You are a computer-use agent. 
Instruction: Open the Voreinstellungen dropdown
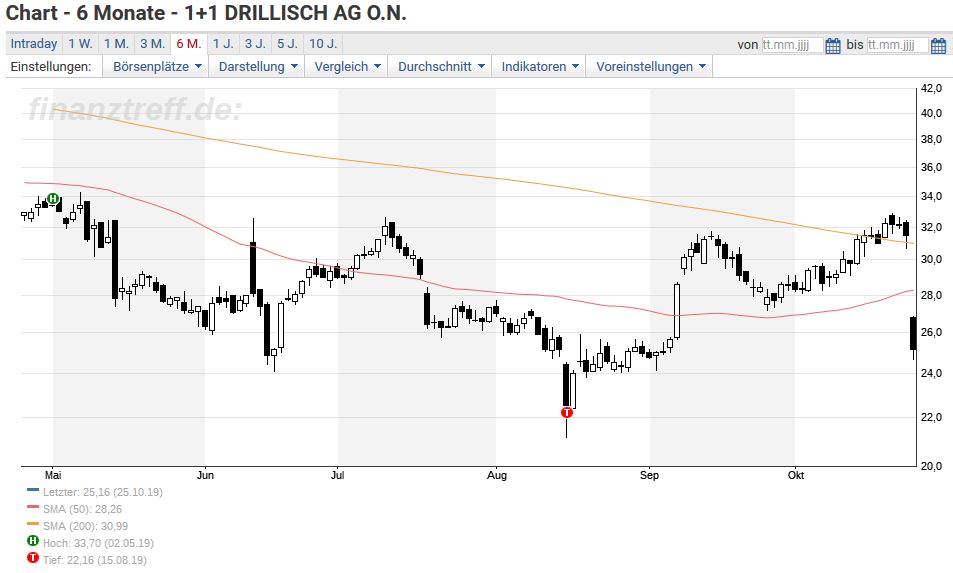(650, 67)
